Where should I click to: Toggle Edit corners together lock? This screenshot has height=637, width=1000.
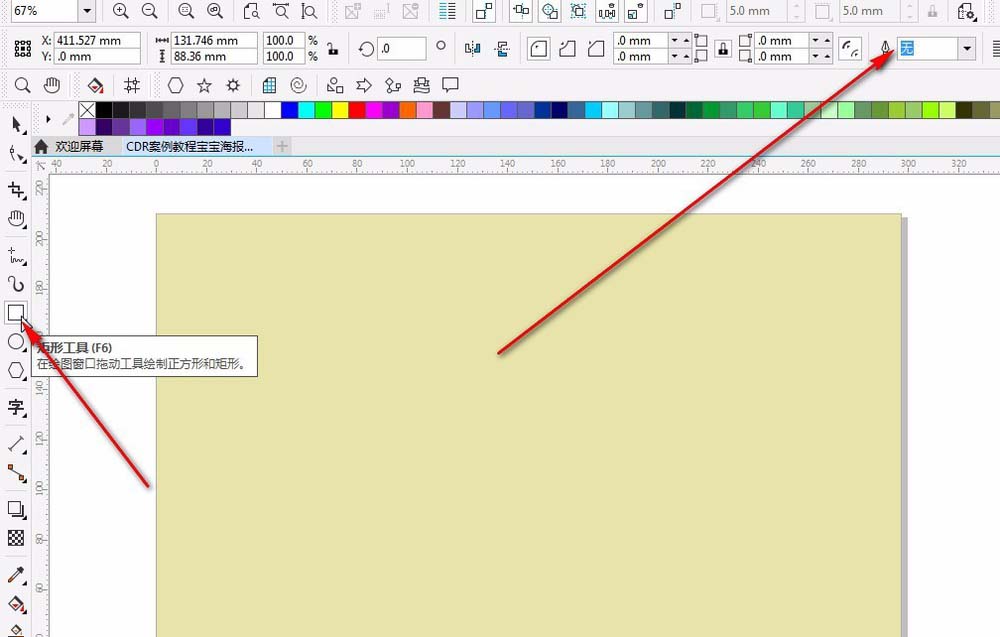coord(723,48)
